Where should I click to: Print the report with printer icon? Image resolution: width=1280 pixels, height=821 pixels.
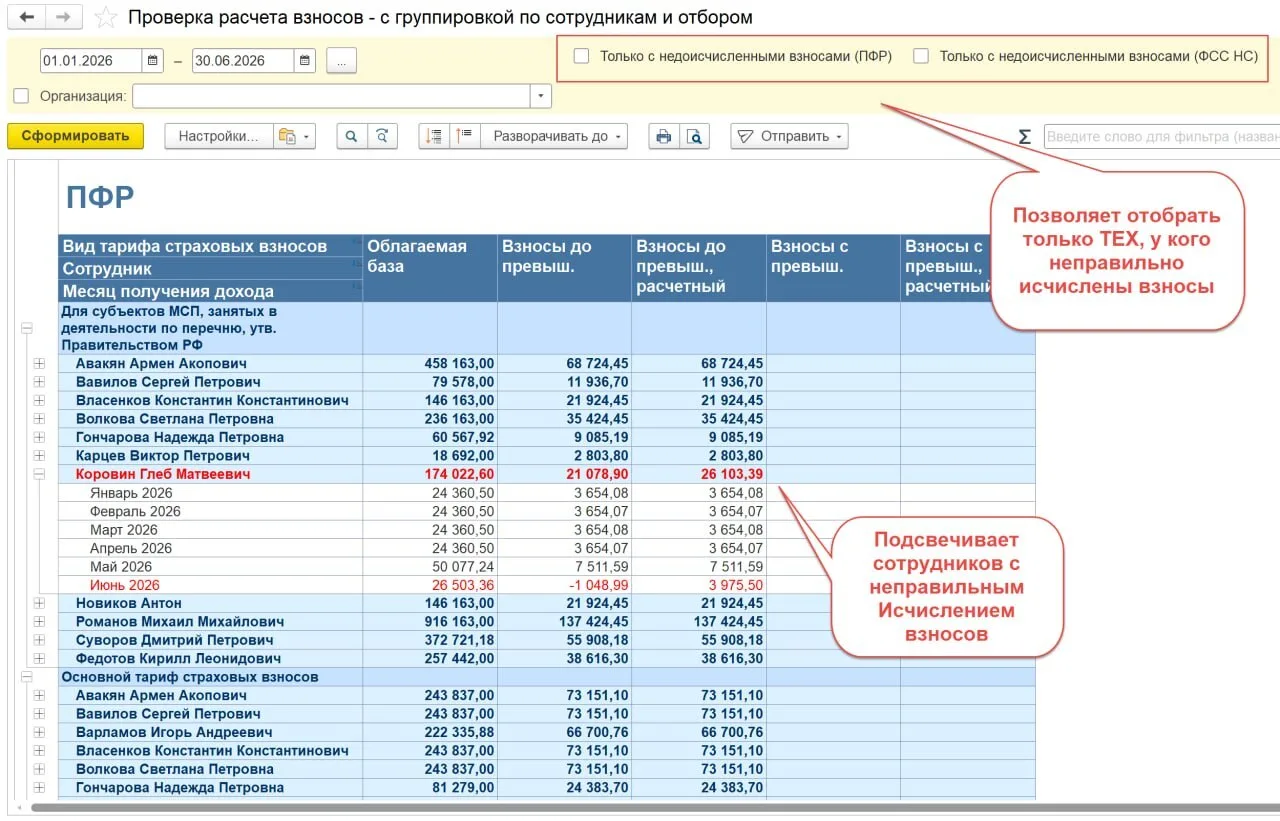[663, 137]
